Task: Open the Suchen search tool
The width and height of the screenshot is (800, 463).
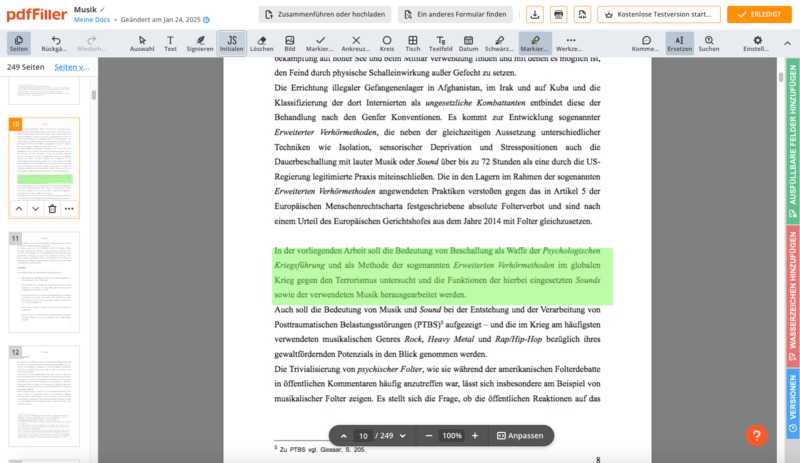Action: tap(708, 43)
